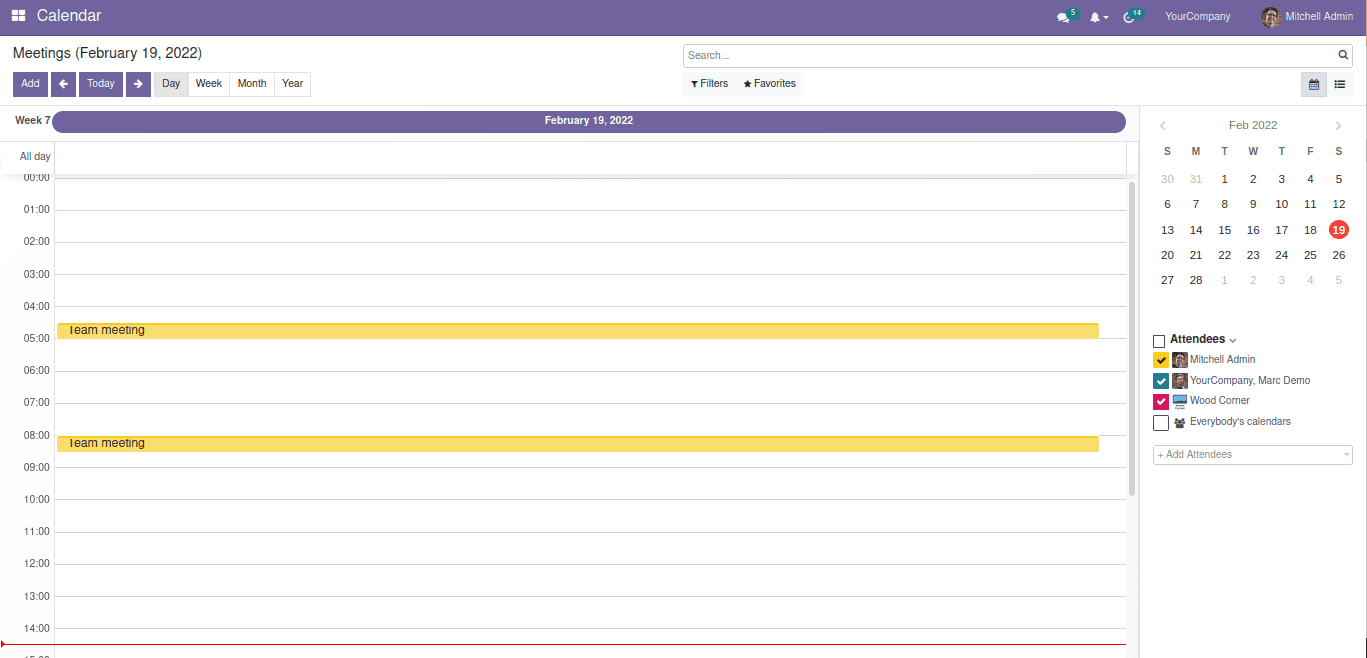Select February 22 in mini calendar
This screenshot has height=658, width=1367.
click(1224, 255)
